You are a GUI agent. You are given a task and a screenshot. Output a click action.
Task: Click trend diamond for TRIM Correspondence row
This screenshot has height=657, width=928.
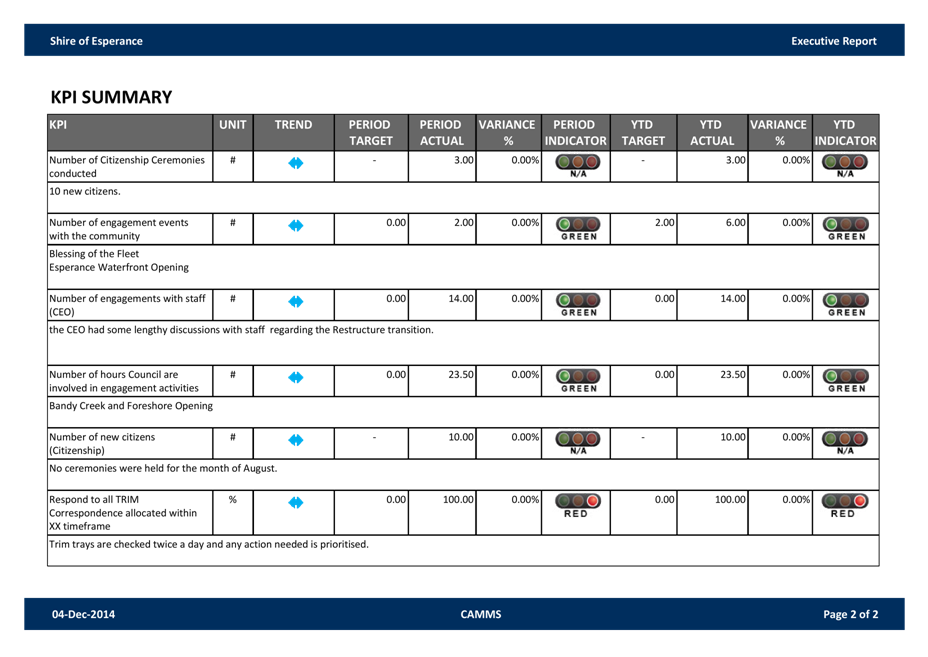coord(295,502)
